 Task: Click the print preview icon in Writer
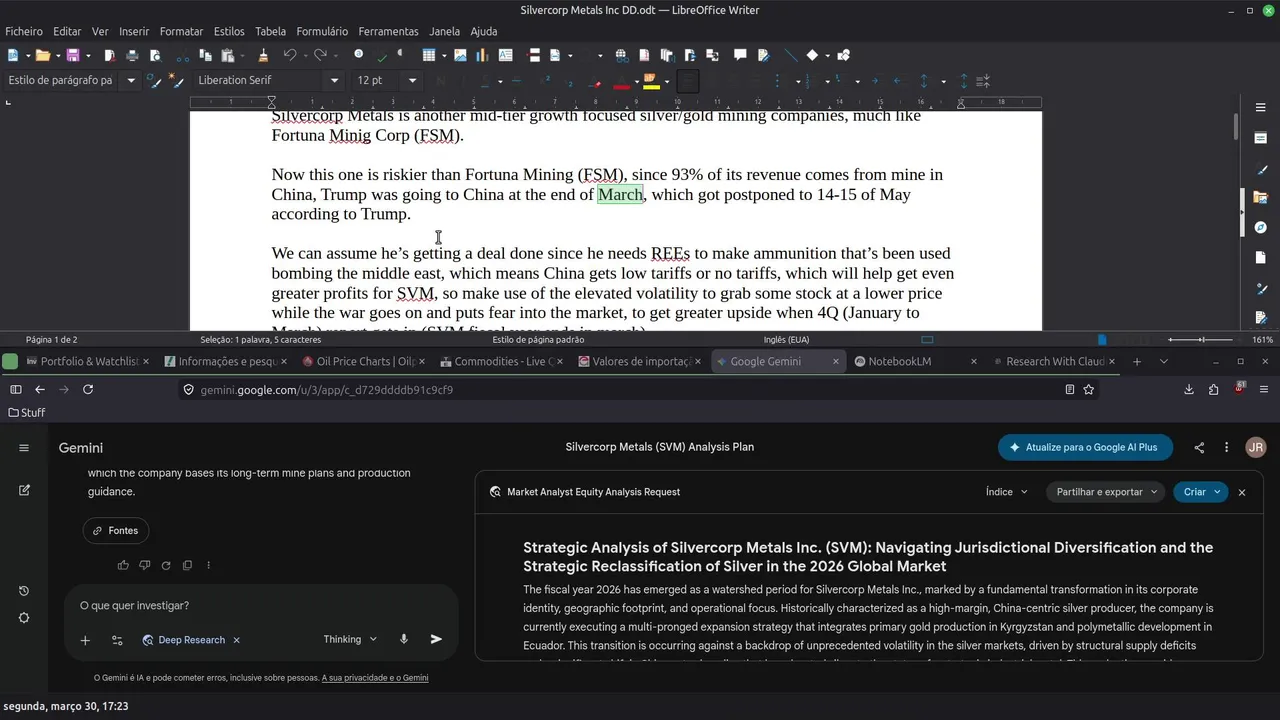pyautogui.click(x=155, y=55)
